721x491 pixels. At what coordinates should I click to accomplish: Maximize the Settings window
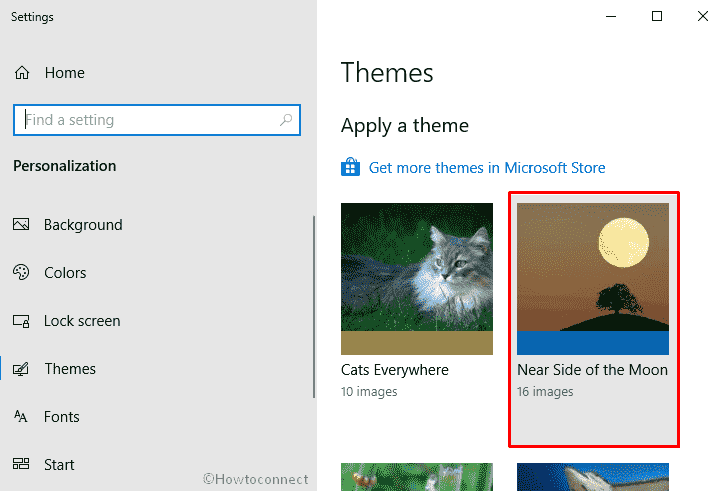point(657,16)
